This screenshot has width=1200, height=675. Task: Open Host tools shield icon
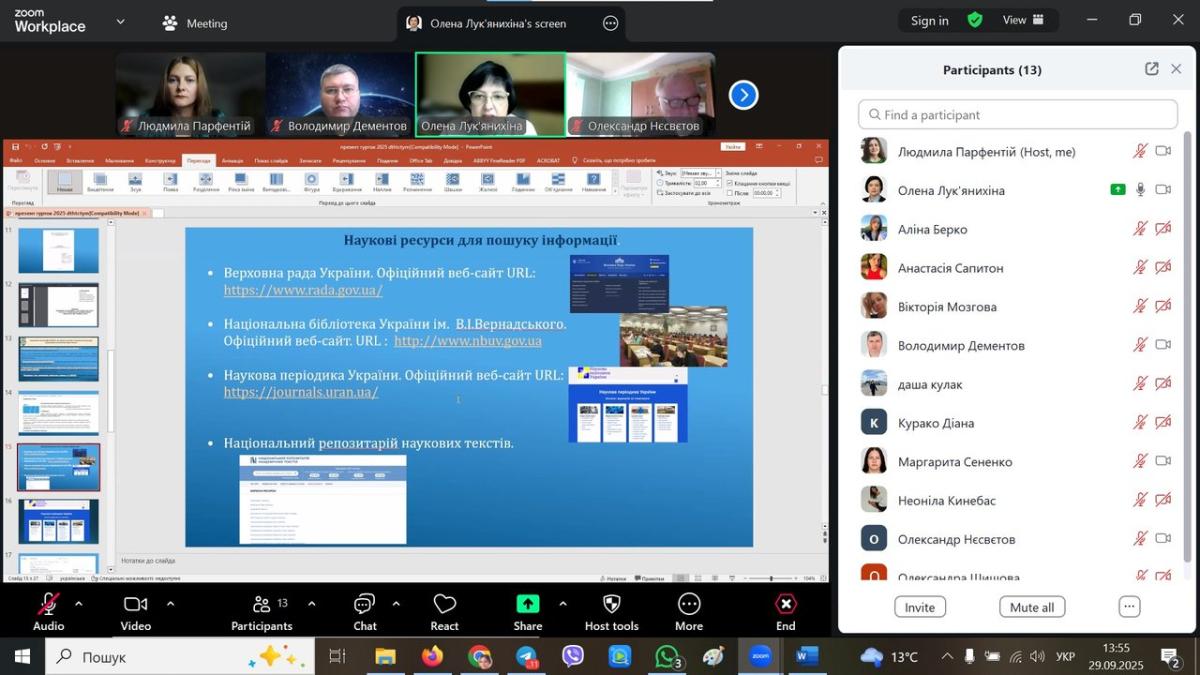coord(611,604)
